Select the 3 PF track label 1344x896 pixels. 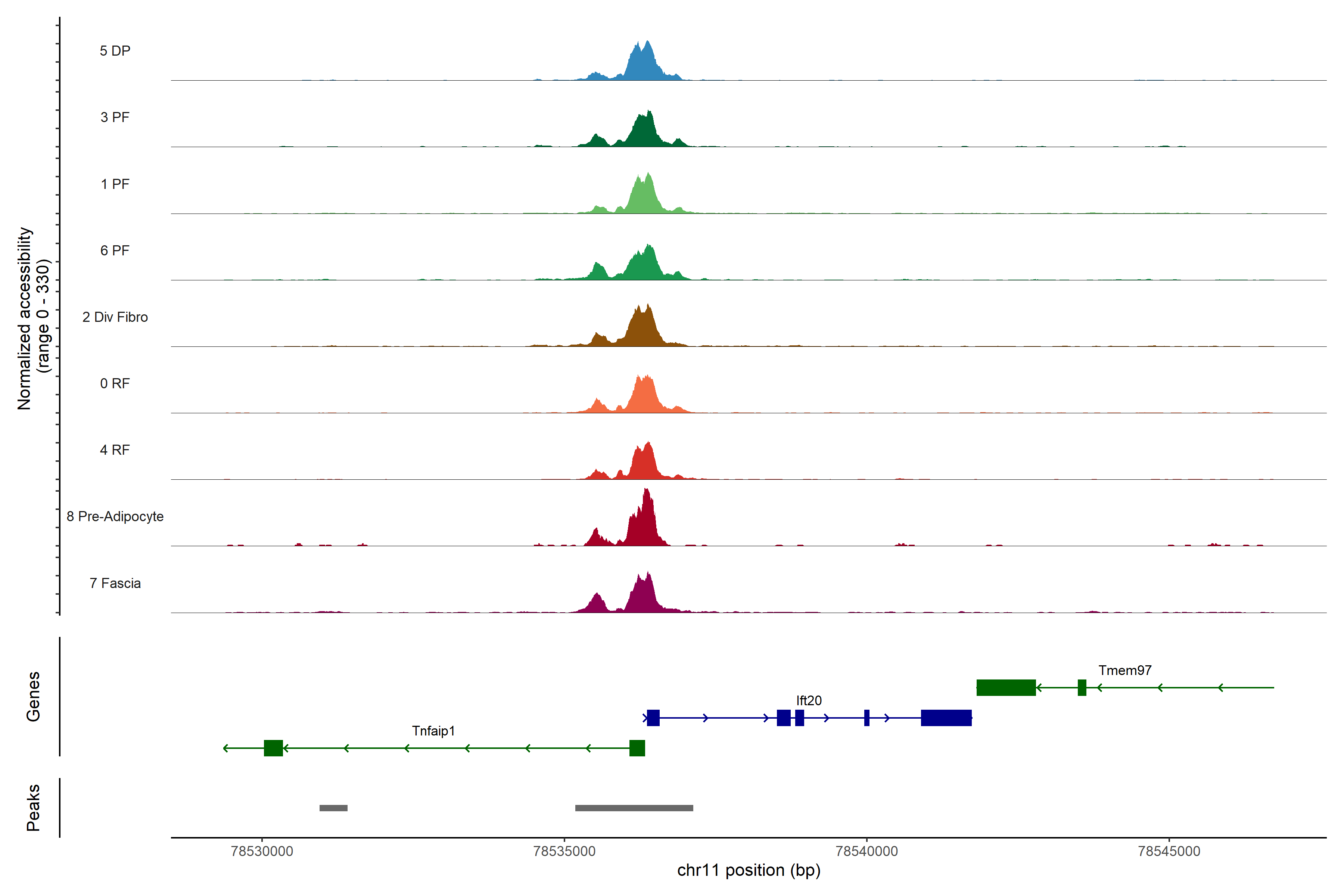click(x=115, y=117)
